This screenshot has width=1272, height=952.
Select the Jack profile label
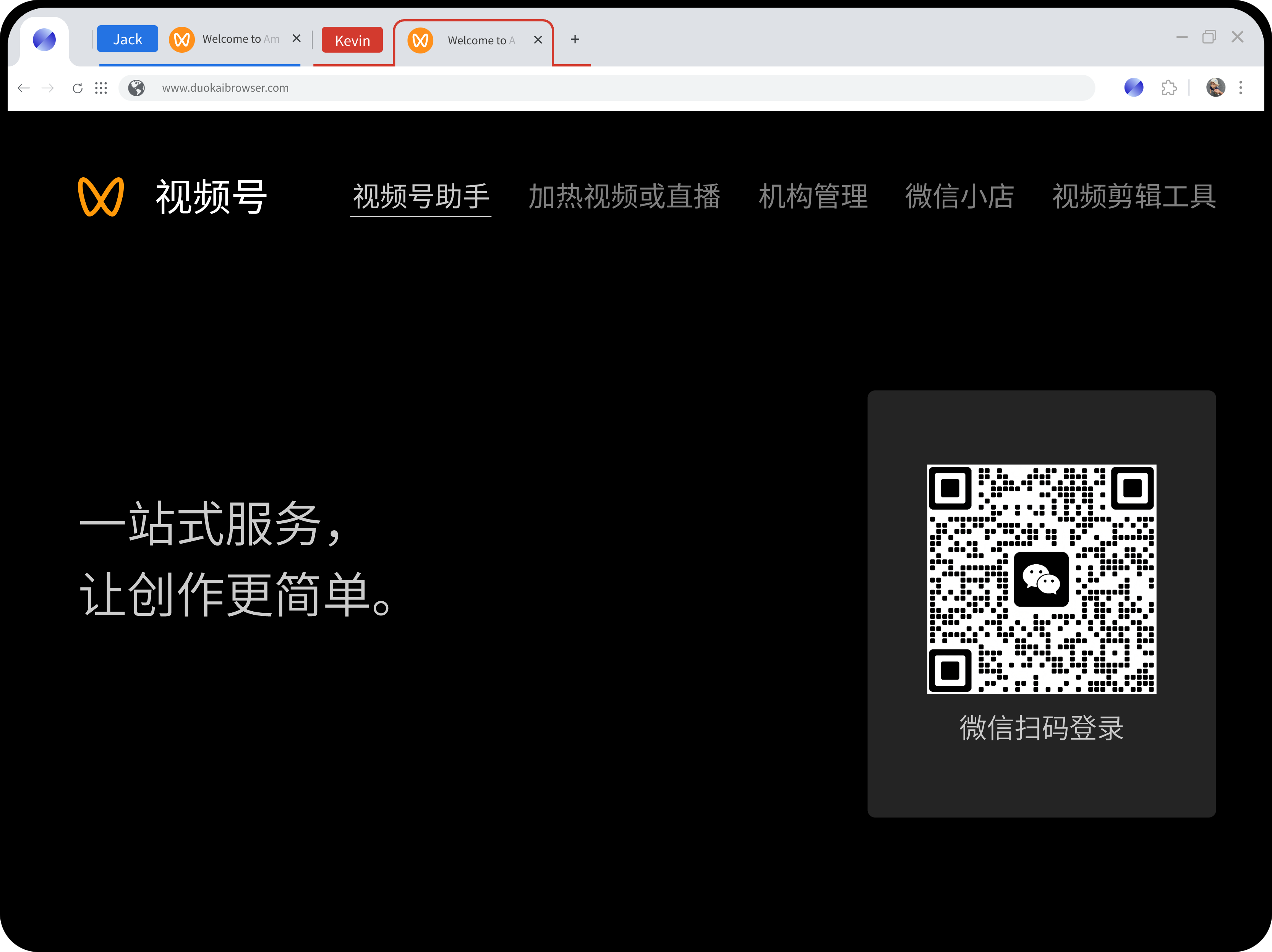tap(127, 39)
